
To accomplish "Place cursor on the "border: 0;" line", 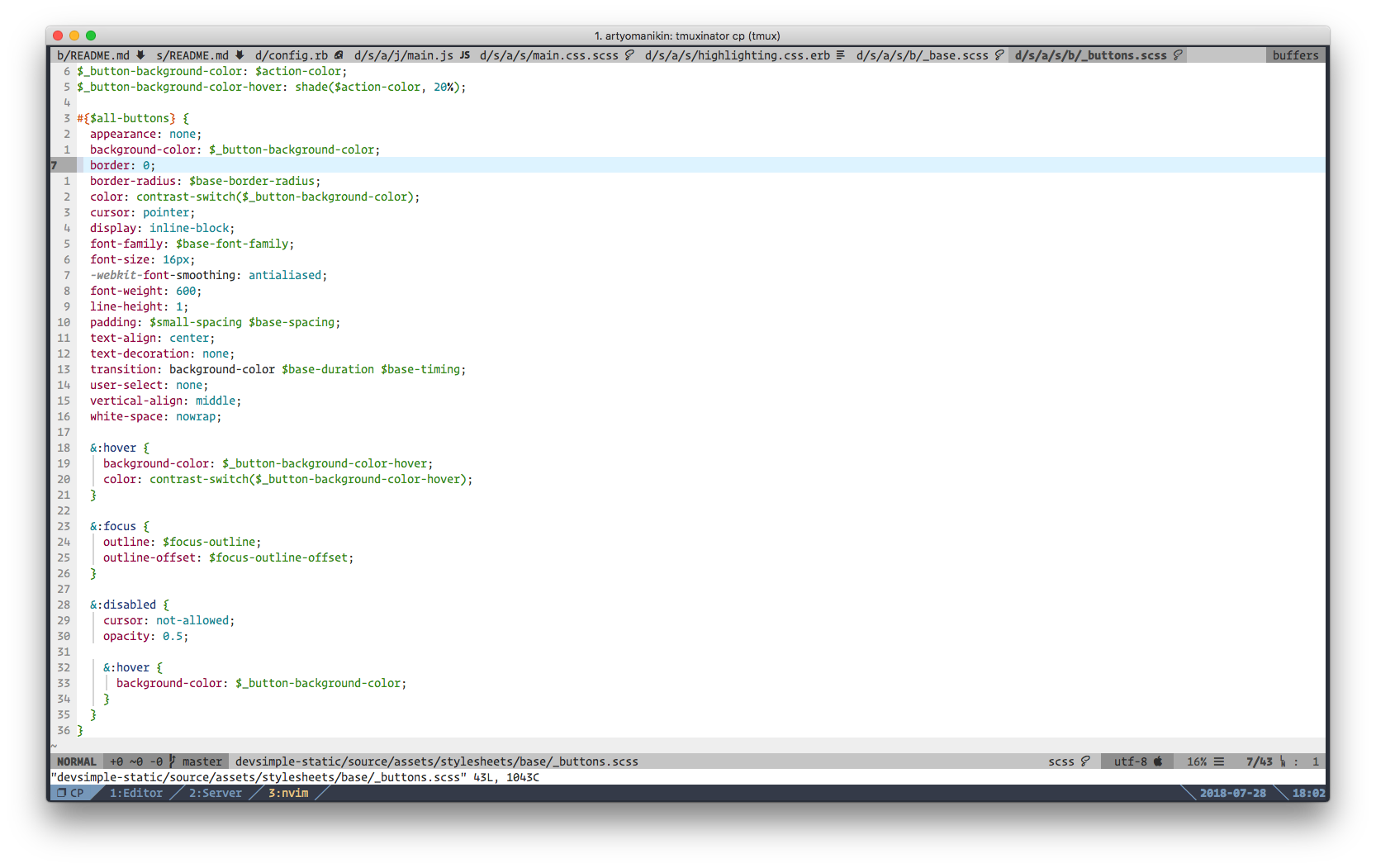I will 122,165.
